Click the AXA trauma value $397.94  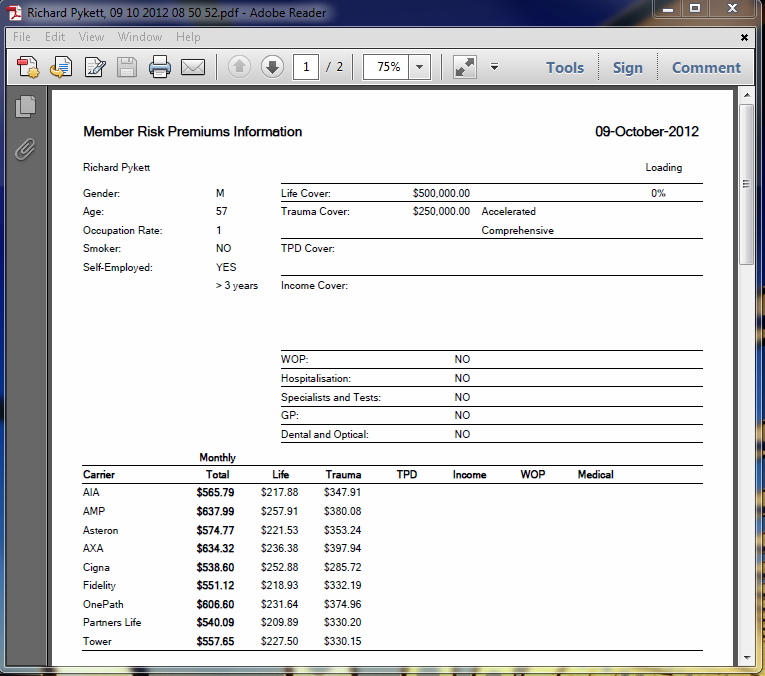click(342, 548)
